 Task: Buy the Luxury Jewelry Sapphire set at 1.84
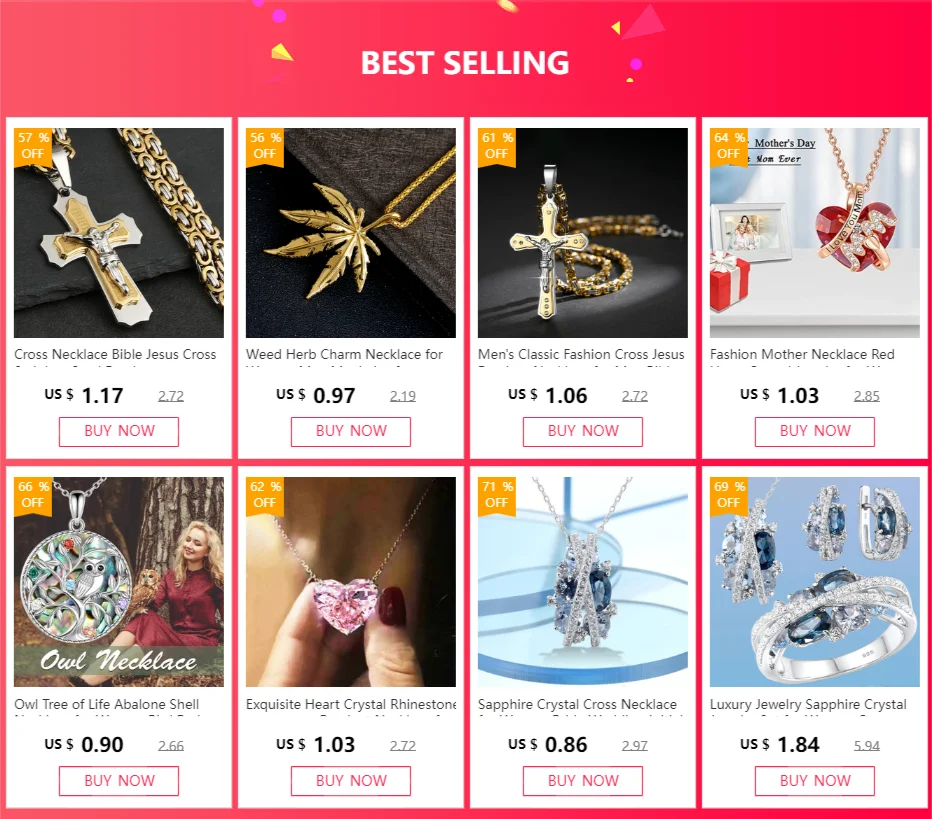(x=814, y=781)
